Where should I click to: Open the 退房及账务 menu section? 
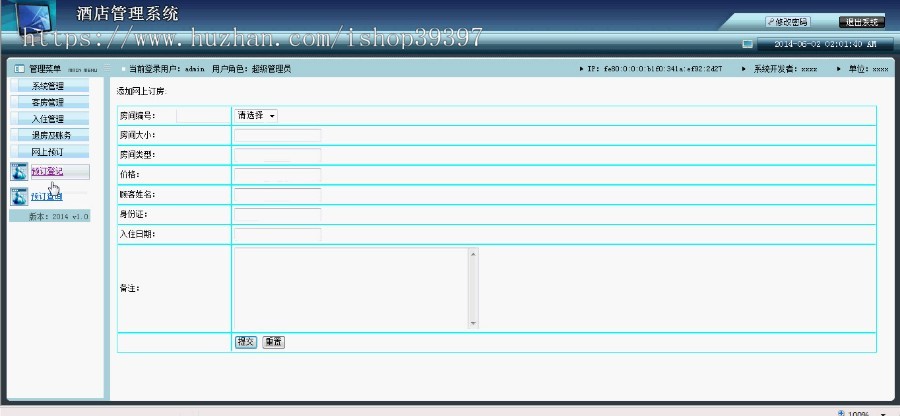point(49,135)
